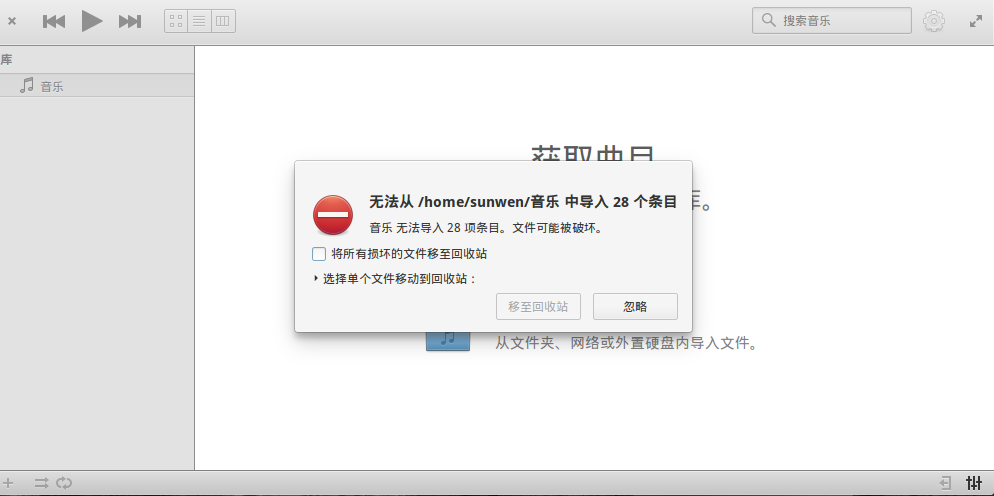
Task: Click the 搜索音乐 search field
Action: tap(832, 20)
